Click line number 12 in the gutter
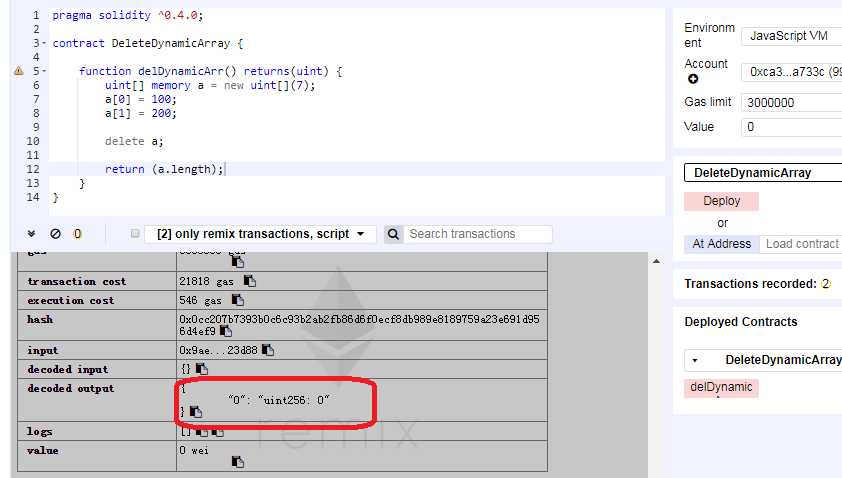The width and height of the screenshot is (842, 478). (33, 169)
